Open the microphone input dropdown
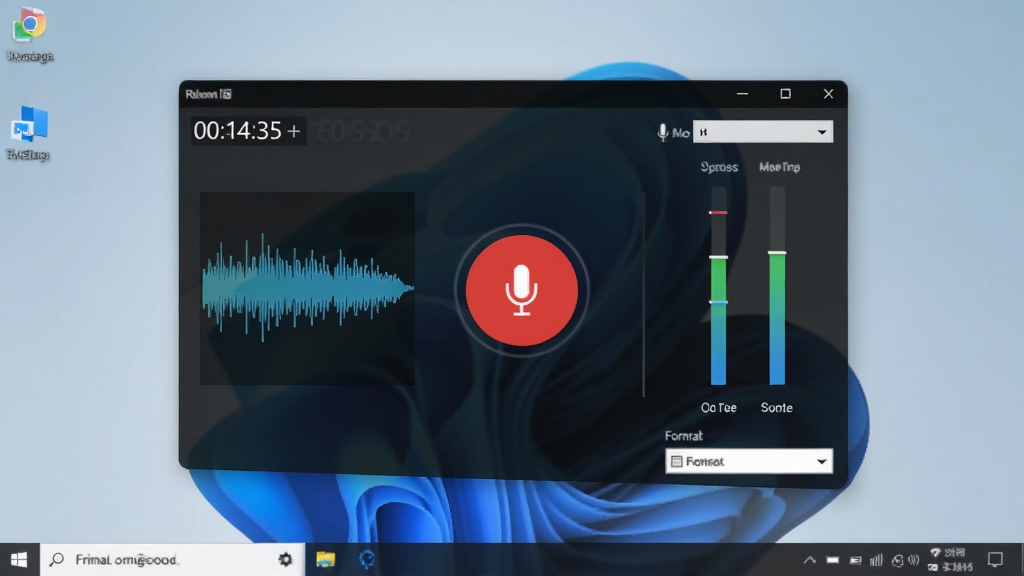Viewport: 1024px width, 576px height. pyautogui.click(x=762, y=132)
